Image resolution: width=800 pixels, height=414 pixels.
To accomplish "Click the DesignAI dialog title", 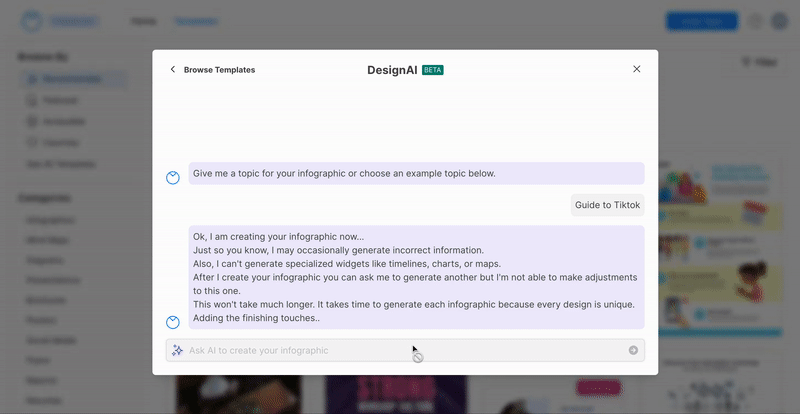I will coord(392,70).
